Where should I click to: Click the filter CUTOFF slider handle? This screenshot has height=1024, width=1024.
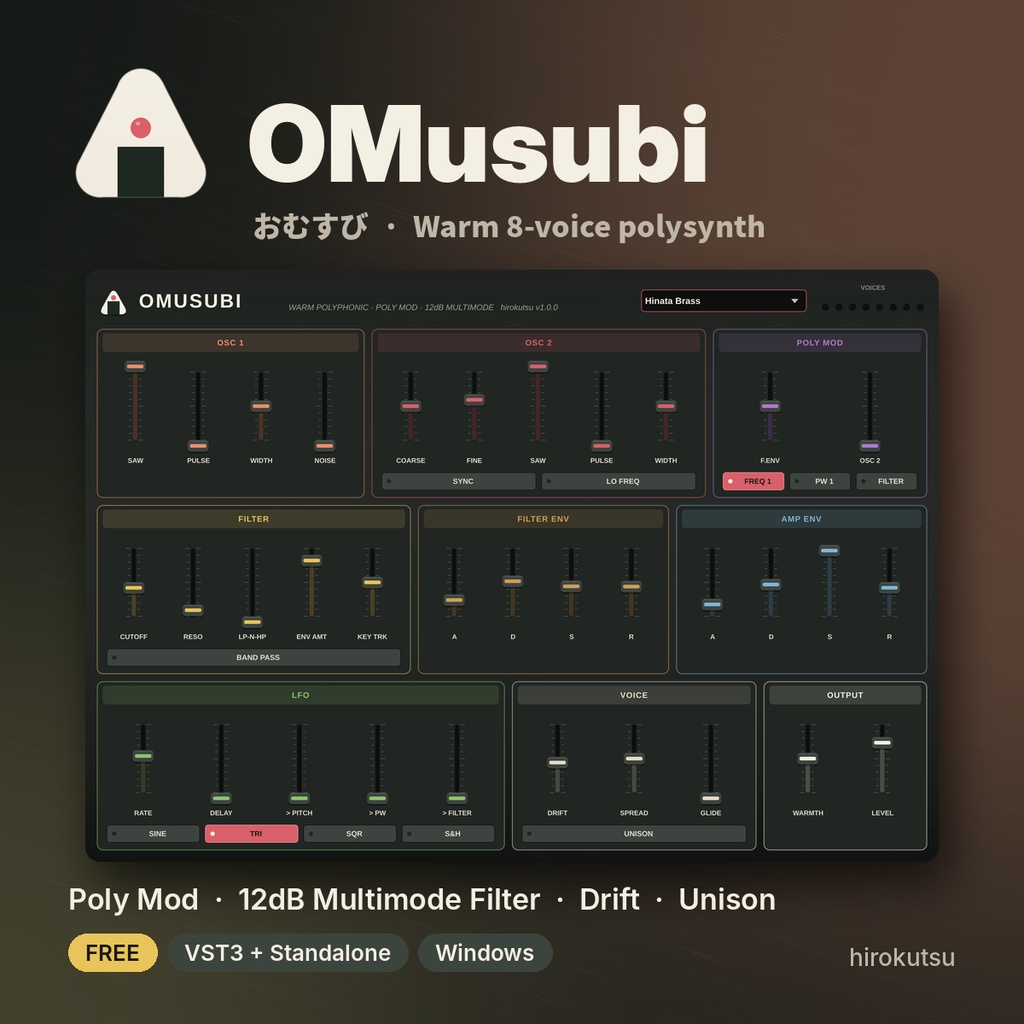(x=133, y=588)
